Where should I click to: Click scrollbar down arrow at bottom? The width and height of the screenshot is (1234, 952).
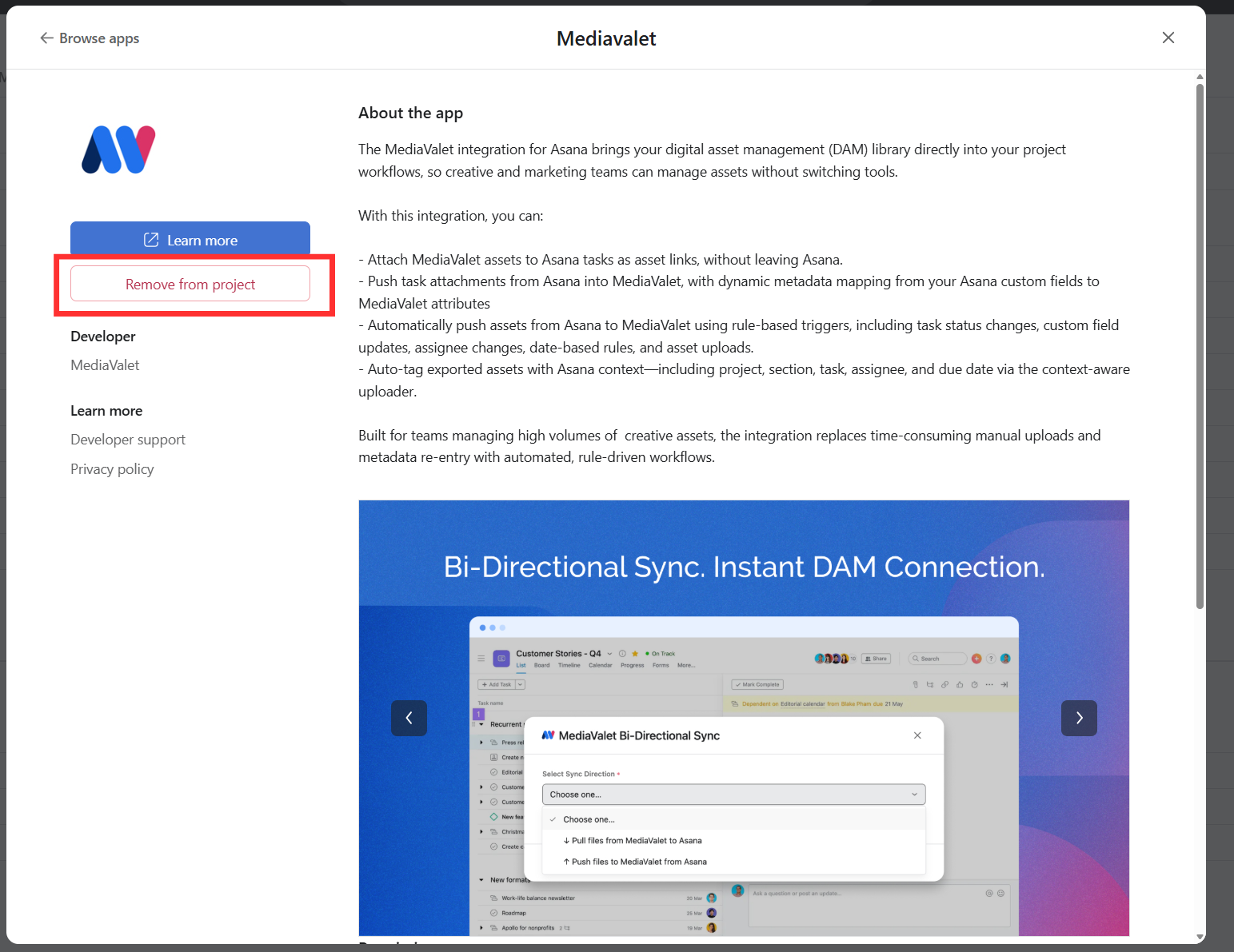[x=1200, y=937]
